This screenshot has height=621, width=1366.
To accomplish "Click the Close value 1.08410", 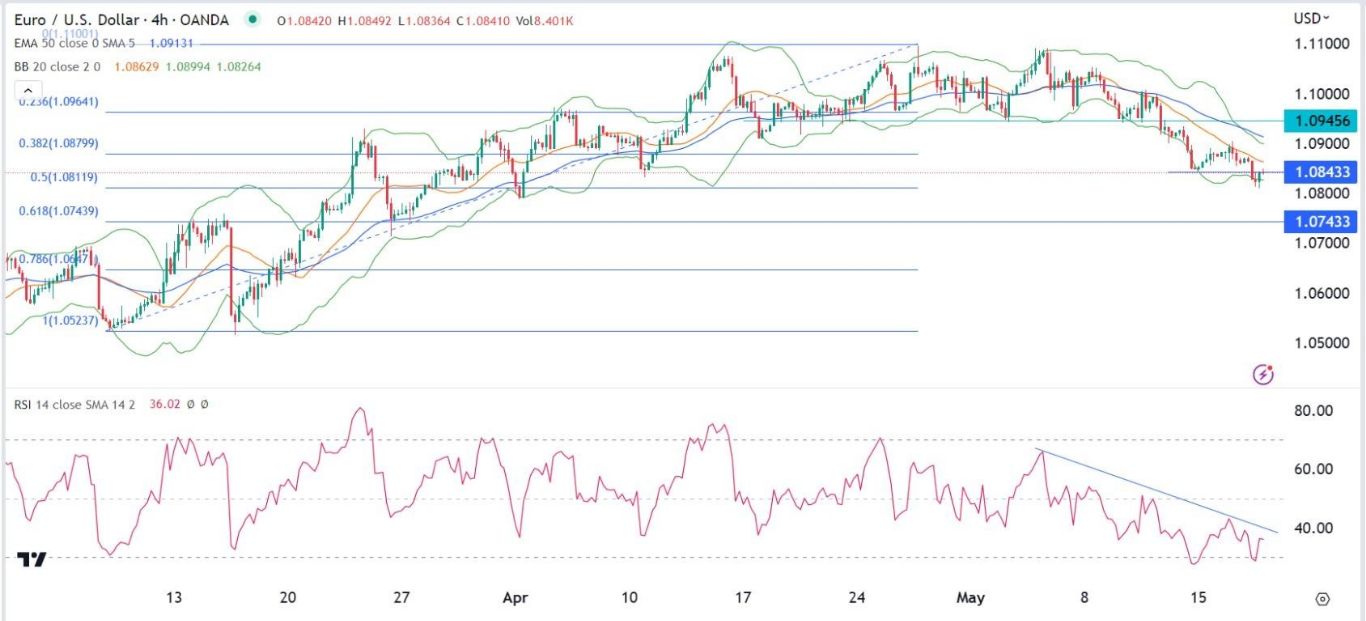I will (490, 19).
